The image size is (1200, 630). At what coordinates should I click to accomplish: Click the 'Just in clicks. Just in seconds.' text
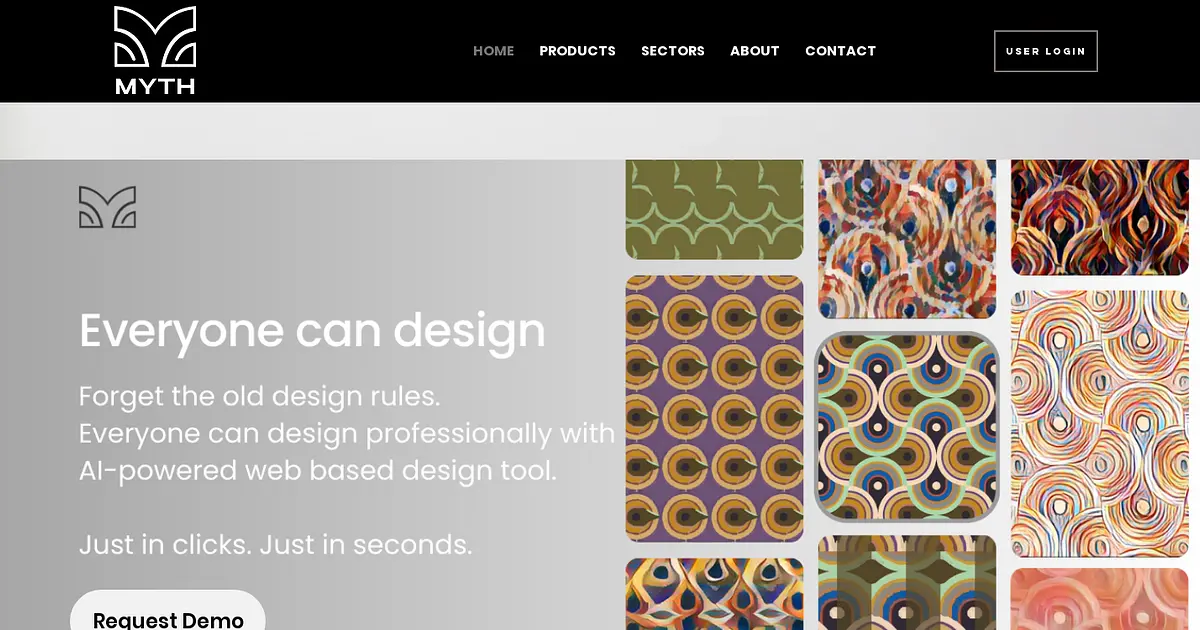click(276, 545)
